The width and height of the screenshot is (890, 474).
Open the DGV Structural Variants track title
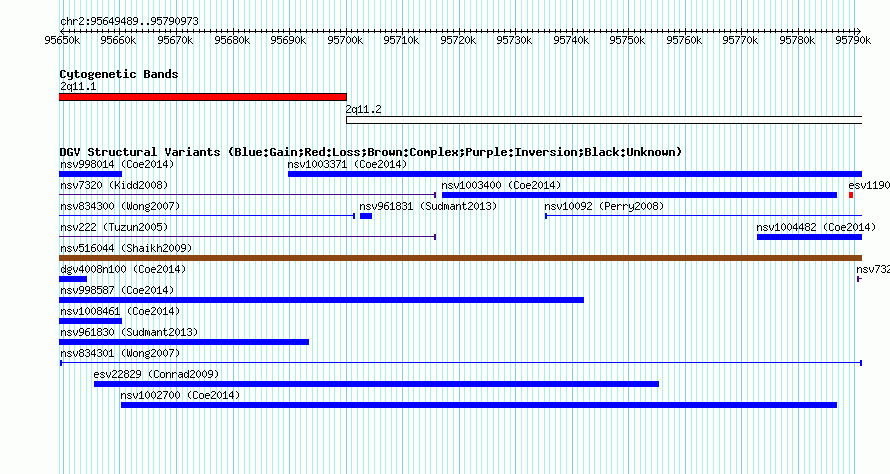[371, 152]
